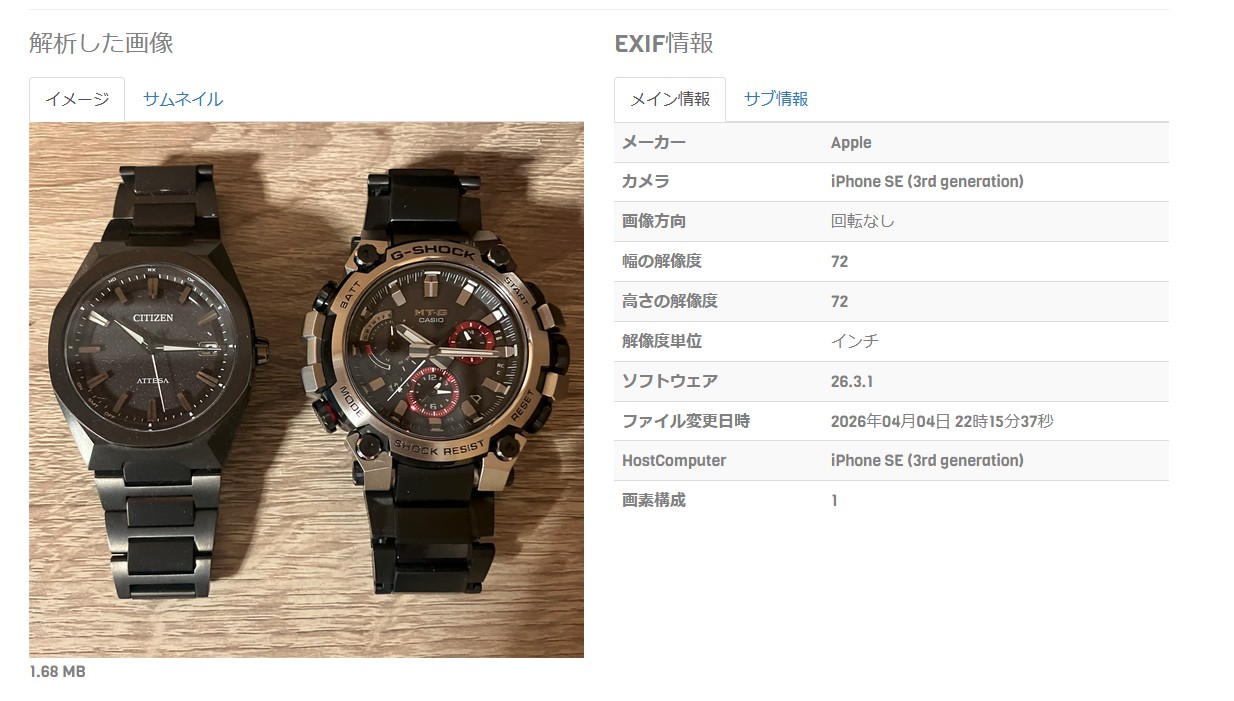Image resolution: width=1234 pixels, height=701 pixels.
Task: Click the HostComputer row label
Action: pos(674,461)
